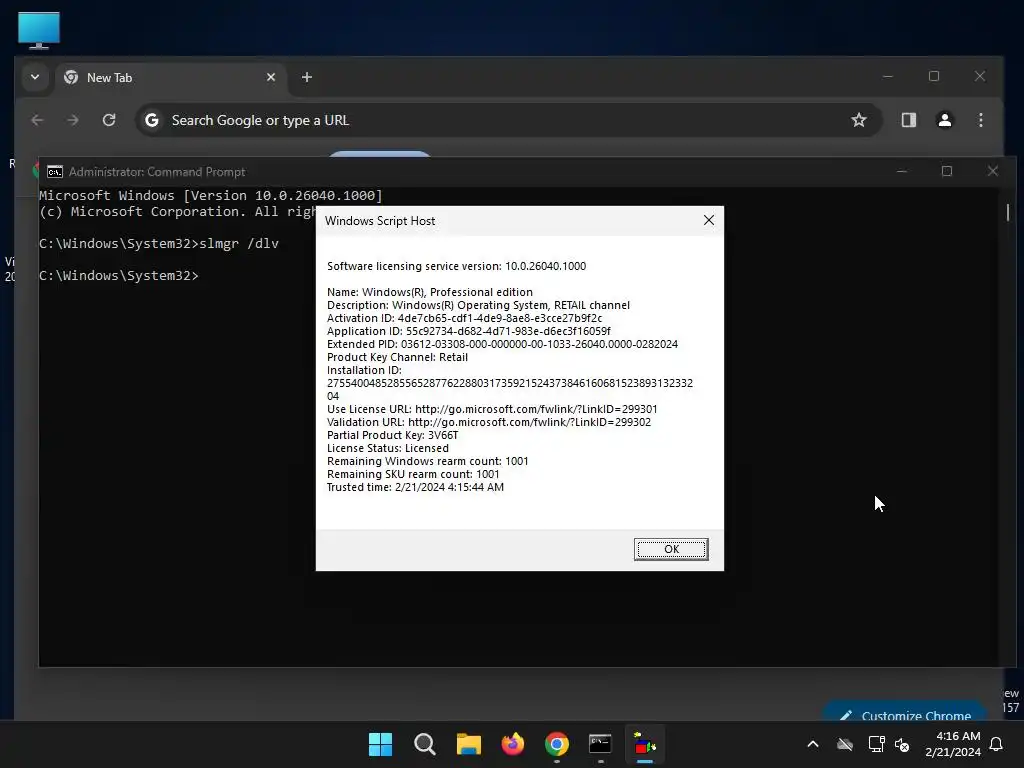Click the "Product Key Channel: Retail" line
This screenshot has width=1024, height=768.
[397, 357]
